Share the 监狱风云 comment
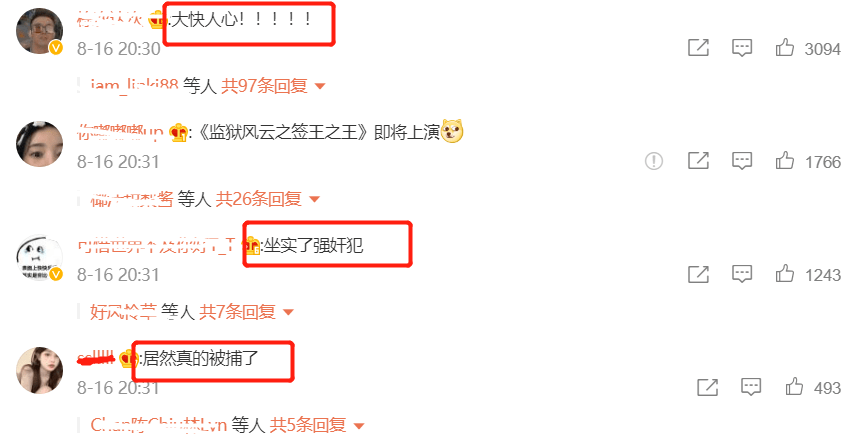This screenshot has height=445, width=861. (698, 161)
